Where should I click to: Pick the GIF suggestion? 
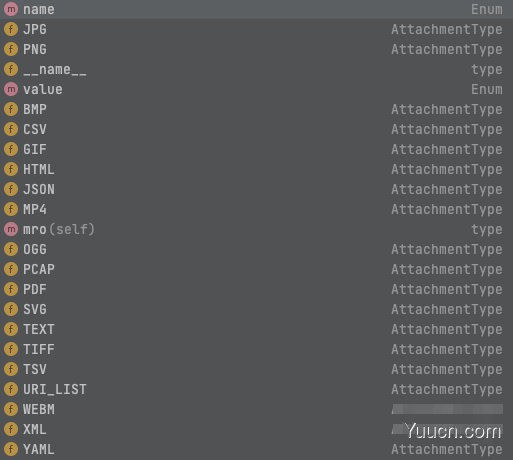coord(256,149)
